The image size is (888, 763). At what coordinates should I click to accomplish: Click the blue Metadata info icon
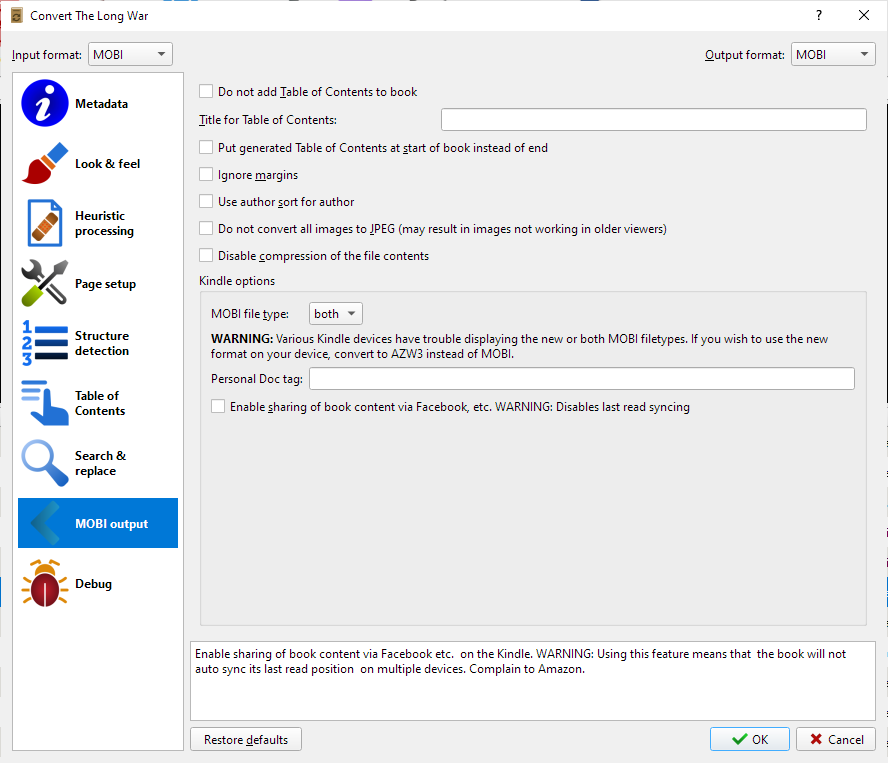[45, 103]
